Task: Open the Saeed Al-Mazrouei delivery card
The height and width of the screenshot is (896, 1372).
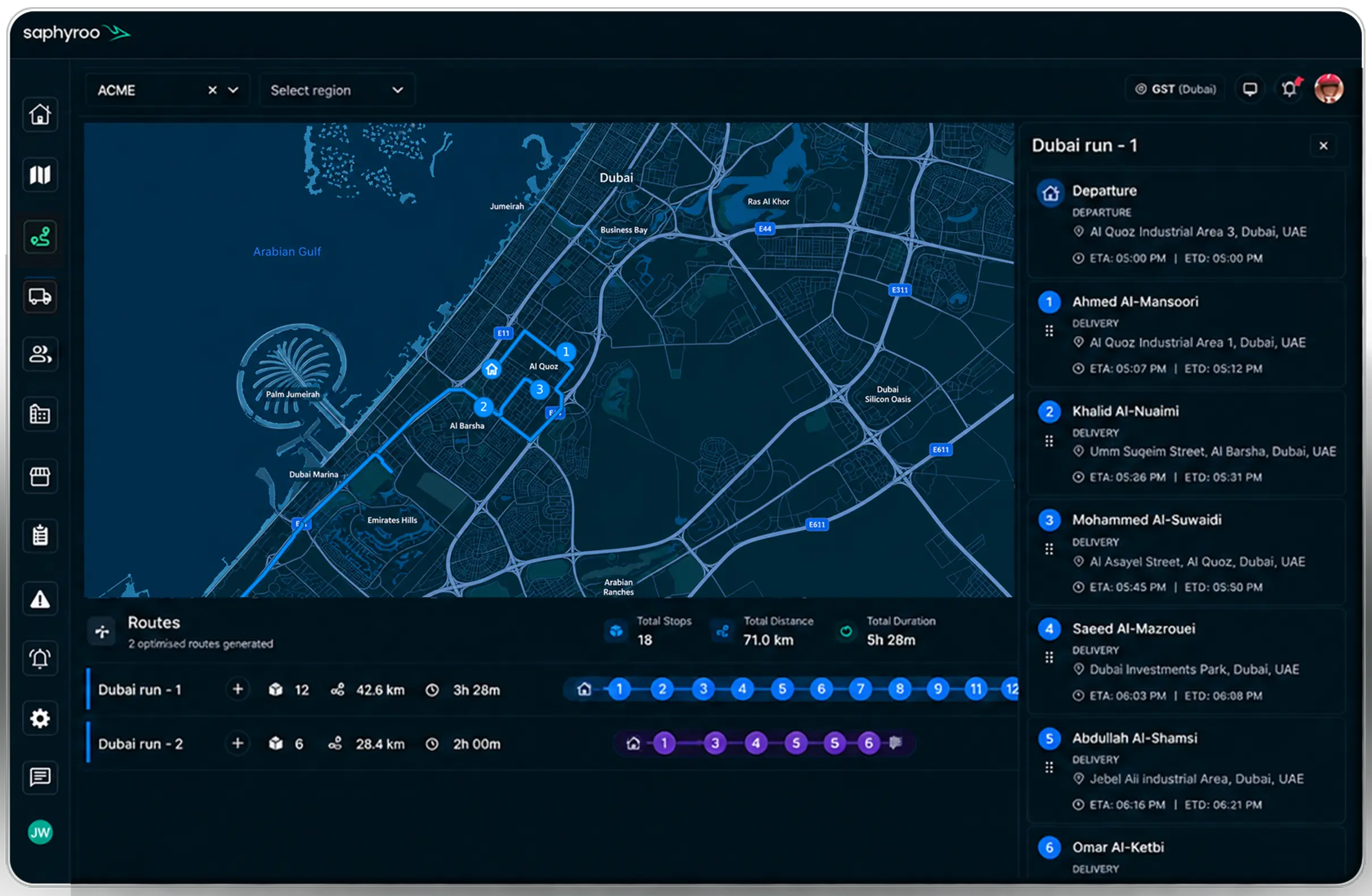Action: 1187,661
